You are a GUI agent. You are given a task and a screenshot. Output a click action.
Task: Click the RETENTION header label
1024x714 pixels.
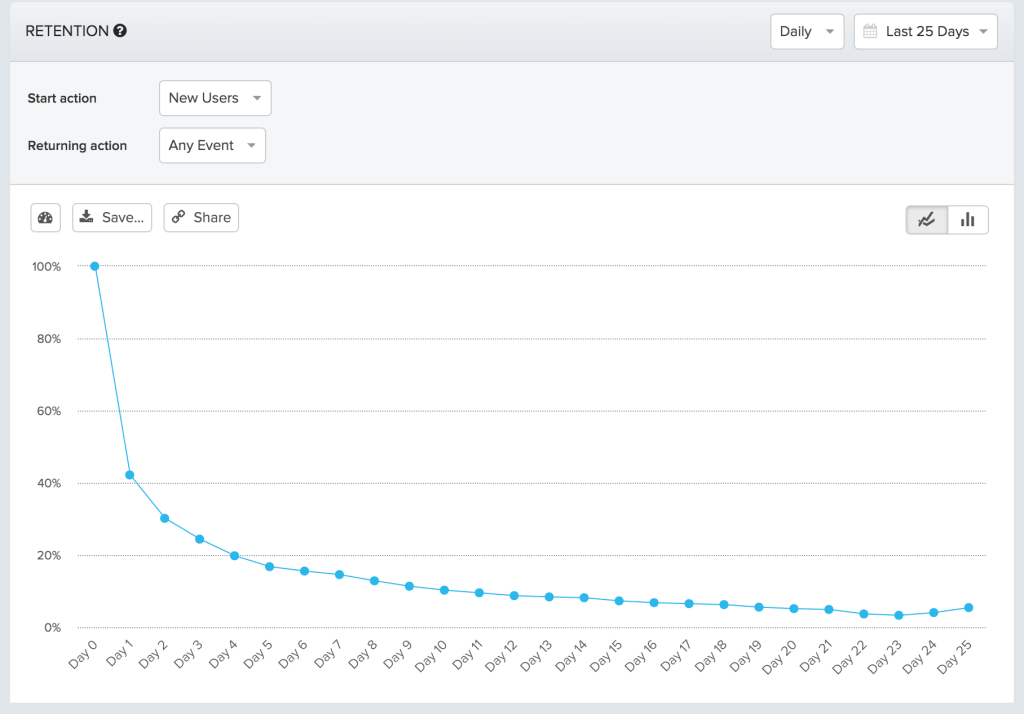click(x=66, y=30)
